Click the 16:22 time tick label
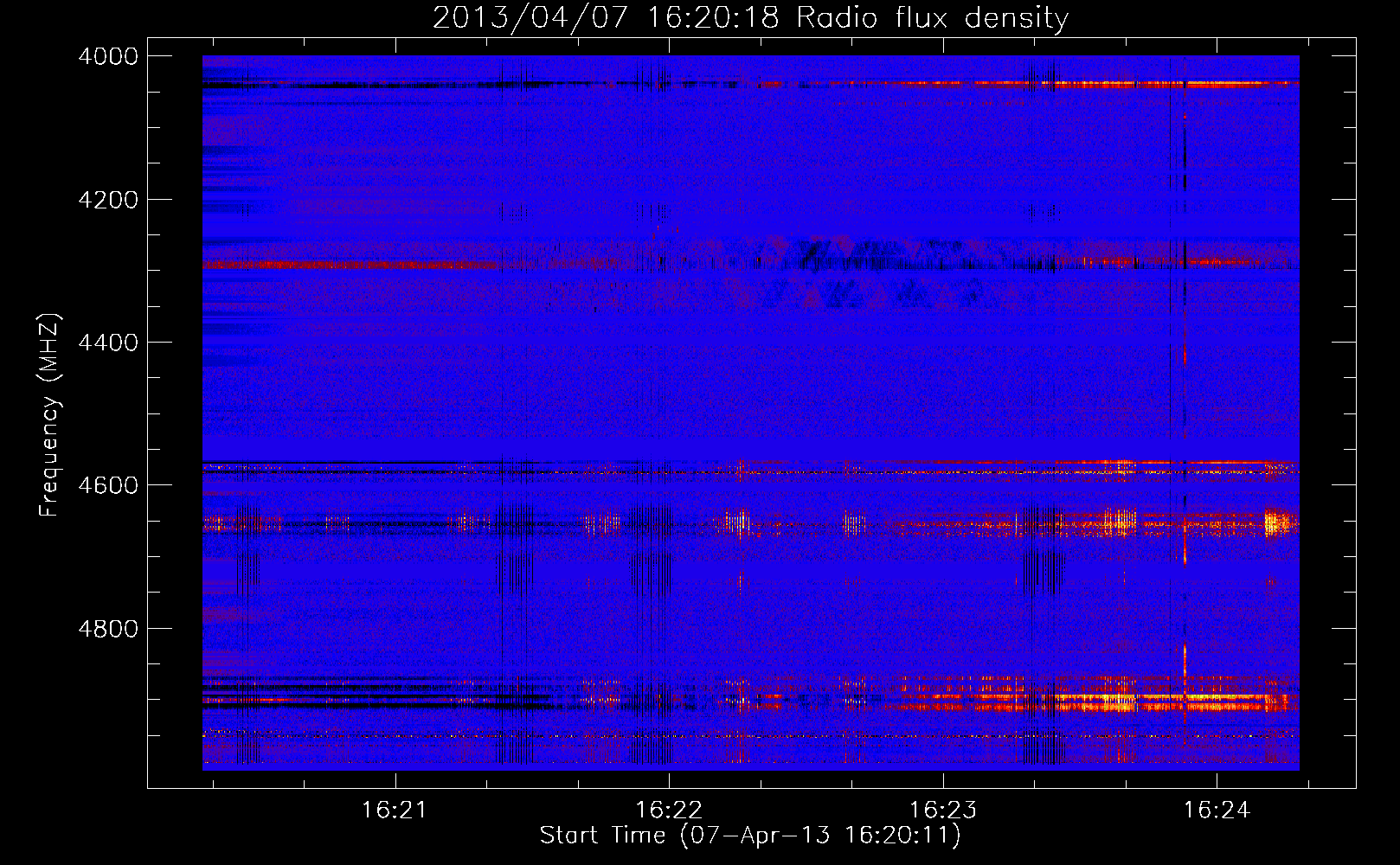Viewport: 1400px width, 865px height. coord(669,810)
